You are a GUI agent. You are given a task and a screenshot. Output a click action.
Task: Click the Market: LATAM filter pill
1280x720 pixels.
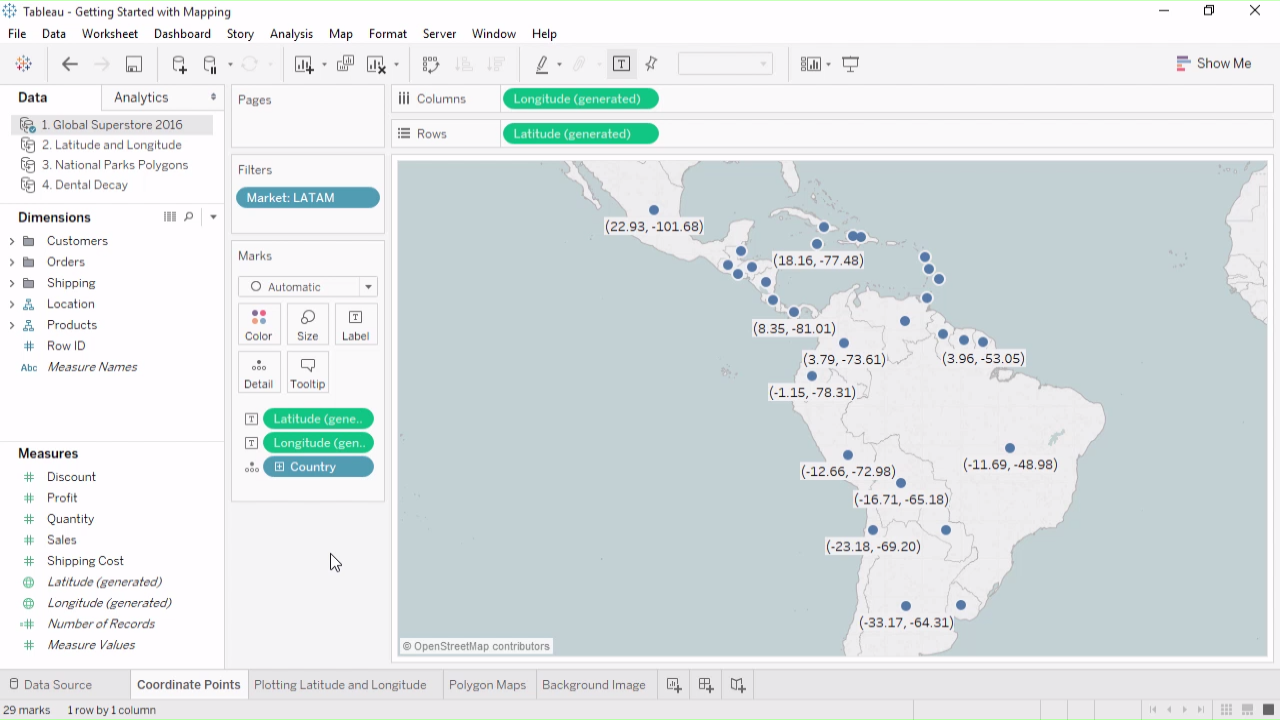307,198
